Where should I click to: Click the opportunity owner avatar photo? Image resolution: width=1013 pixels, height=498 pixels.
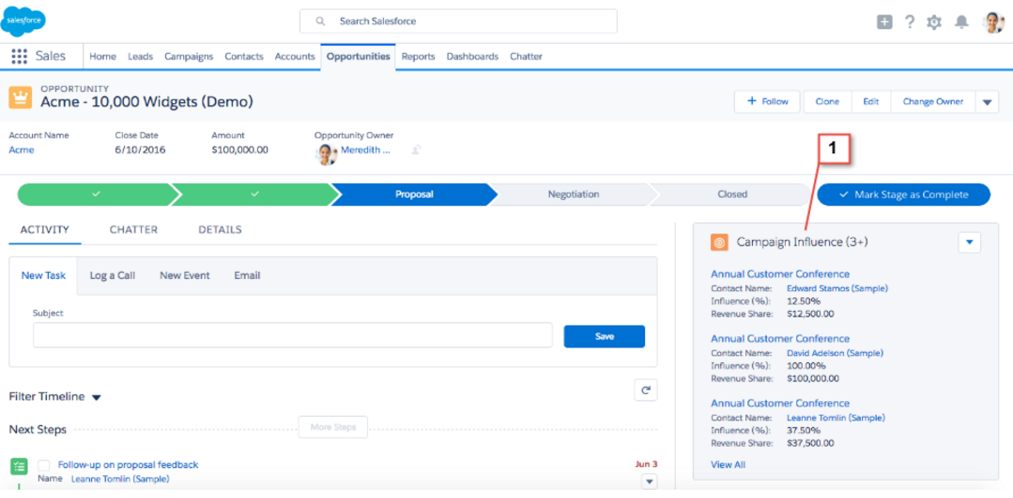[x=326, y=154]
